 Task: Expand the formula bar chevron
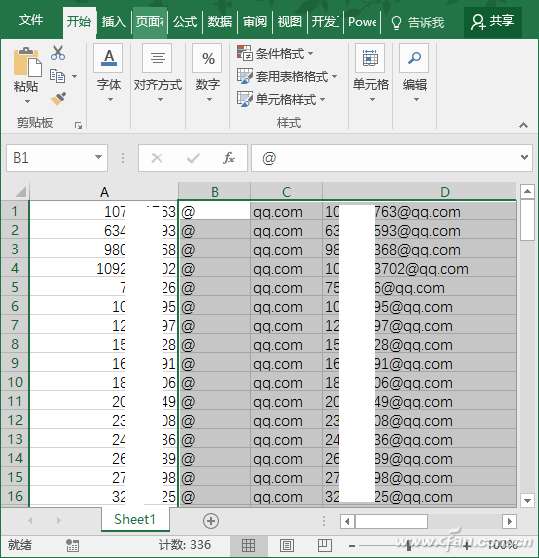[x=524, y=157]
